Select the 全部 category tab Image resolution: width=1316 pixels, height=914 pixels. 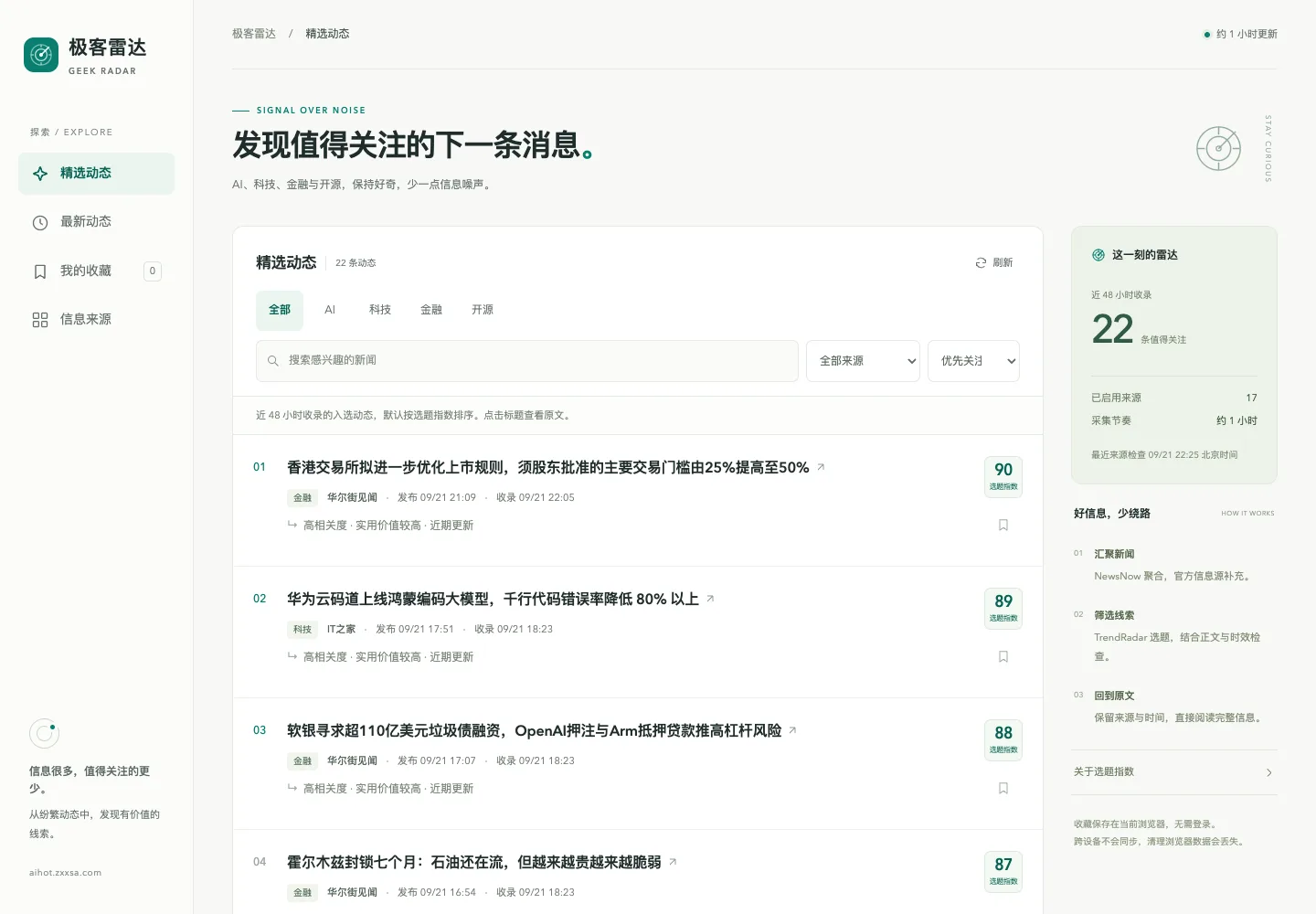click(x=280, y=310)
